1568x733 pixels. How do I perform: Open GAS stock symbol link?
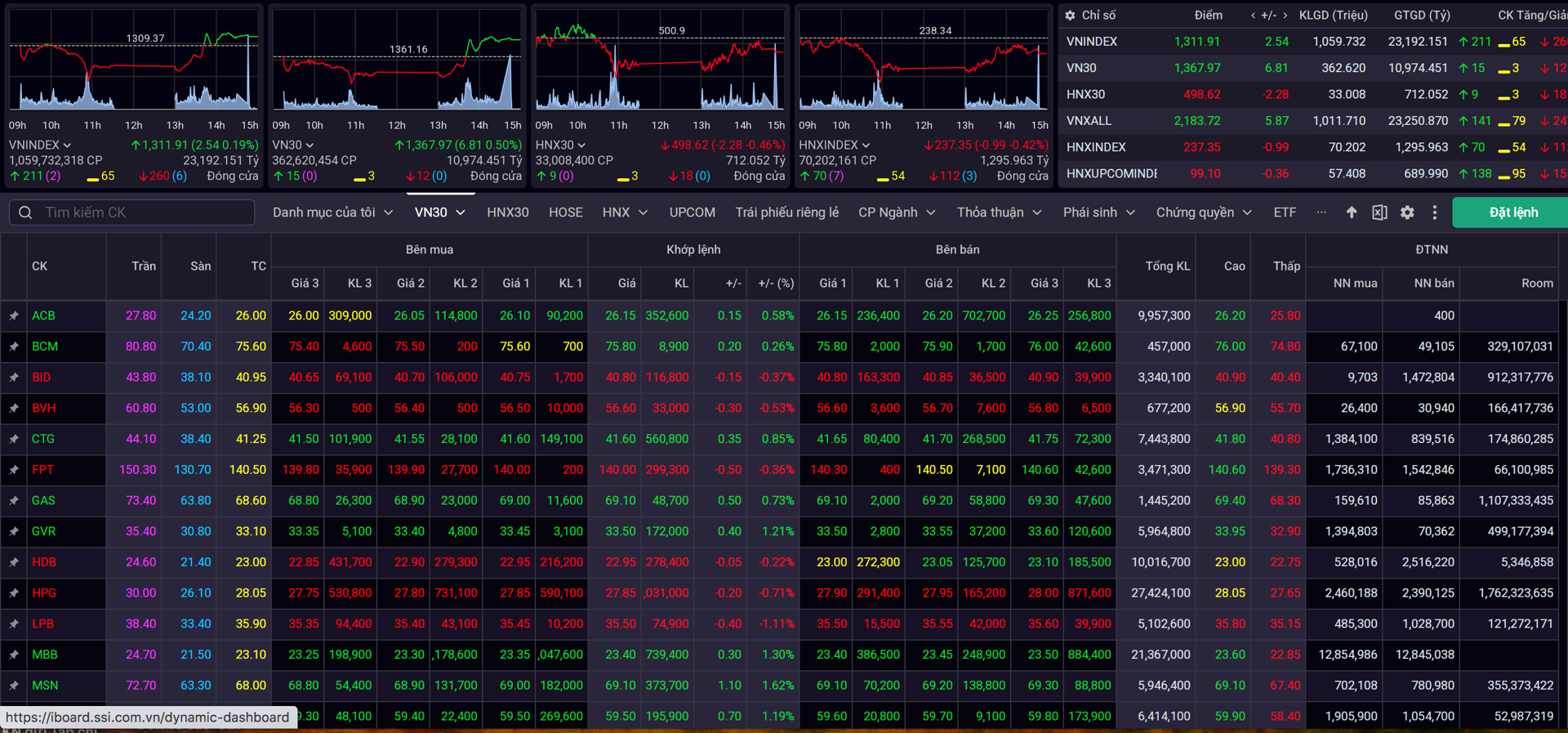(x=43, y=500)
